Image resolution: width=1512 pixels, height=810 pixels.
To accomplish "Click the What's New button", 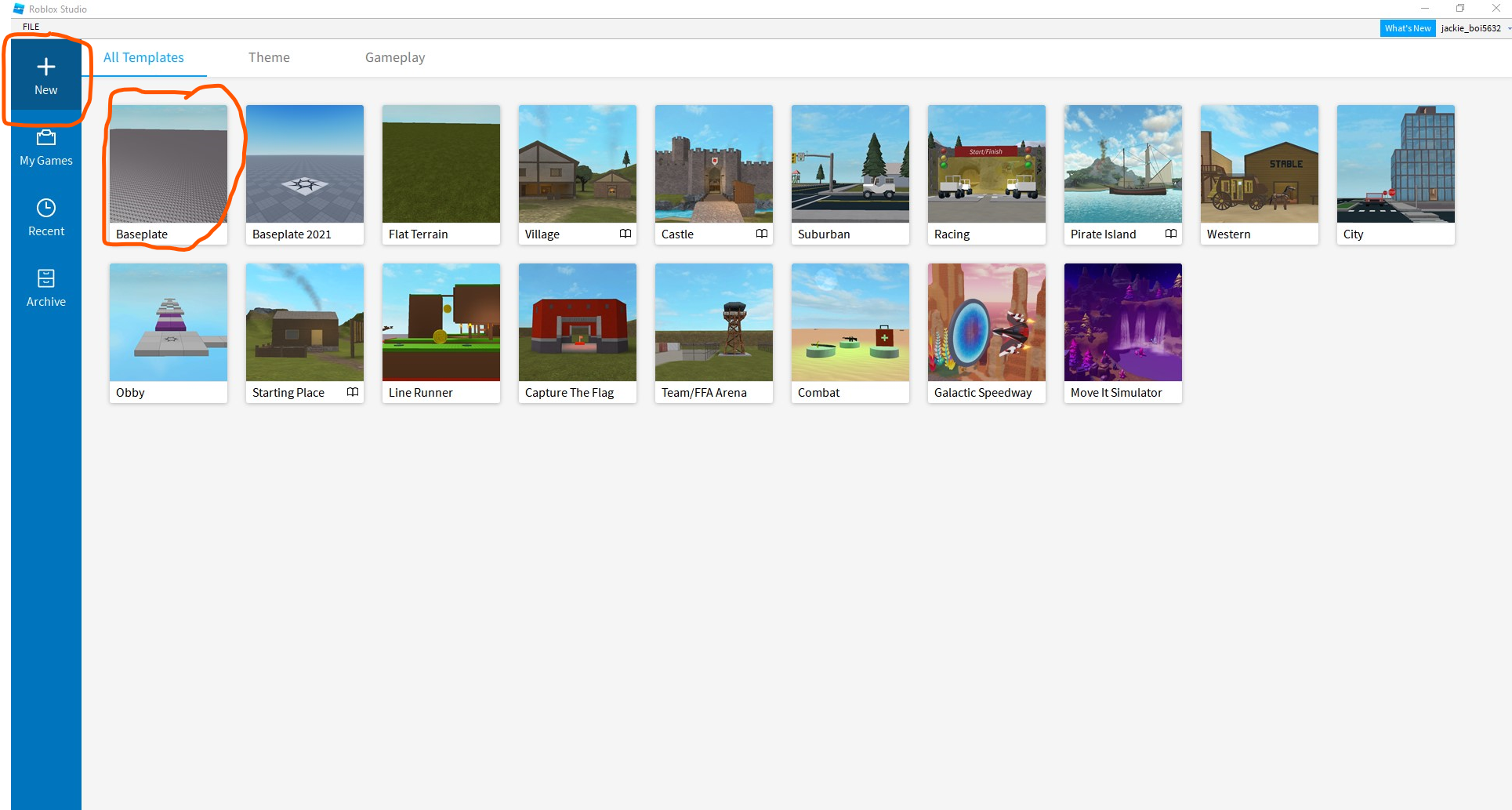I will tap(1407, 27).
